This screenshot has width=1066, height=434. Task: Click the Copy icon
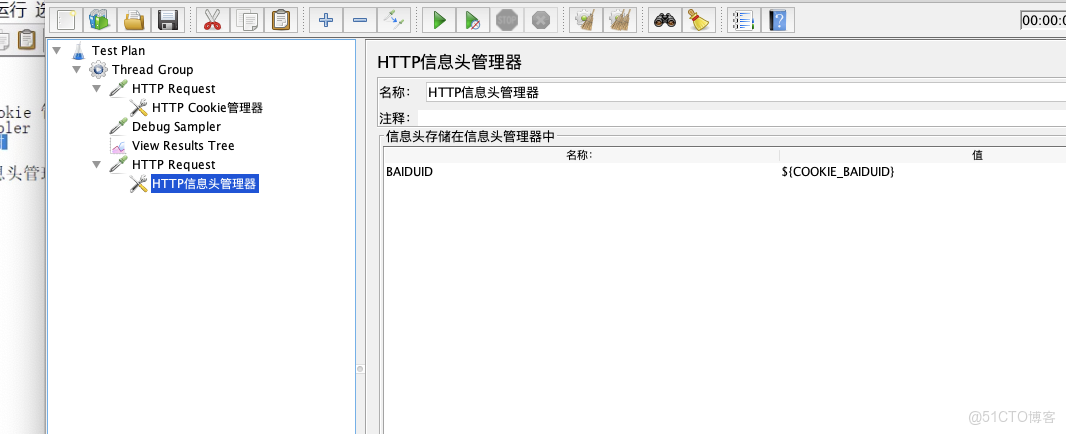click(247, 20)
